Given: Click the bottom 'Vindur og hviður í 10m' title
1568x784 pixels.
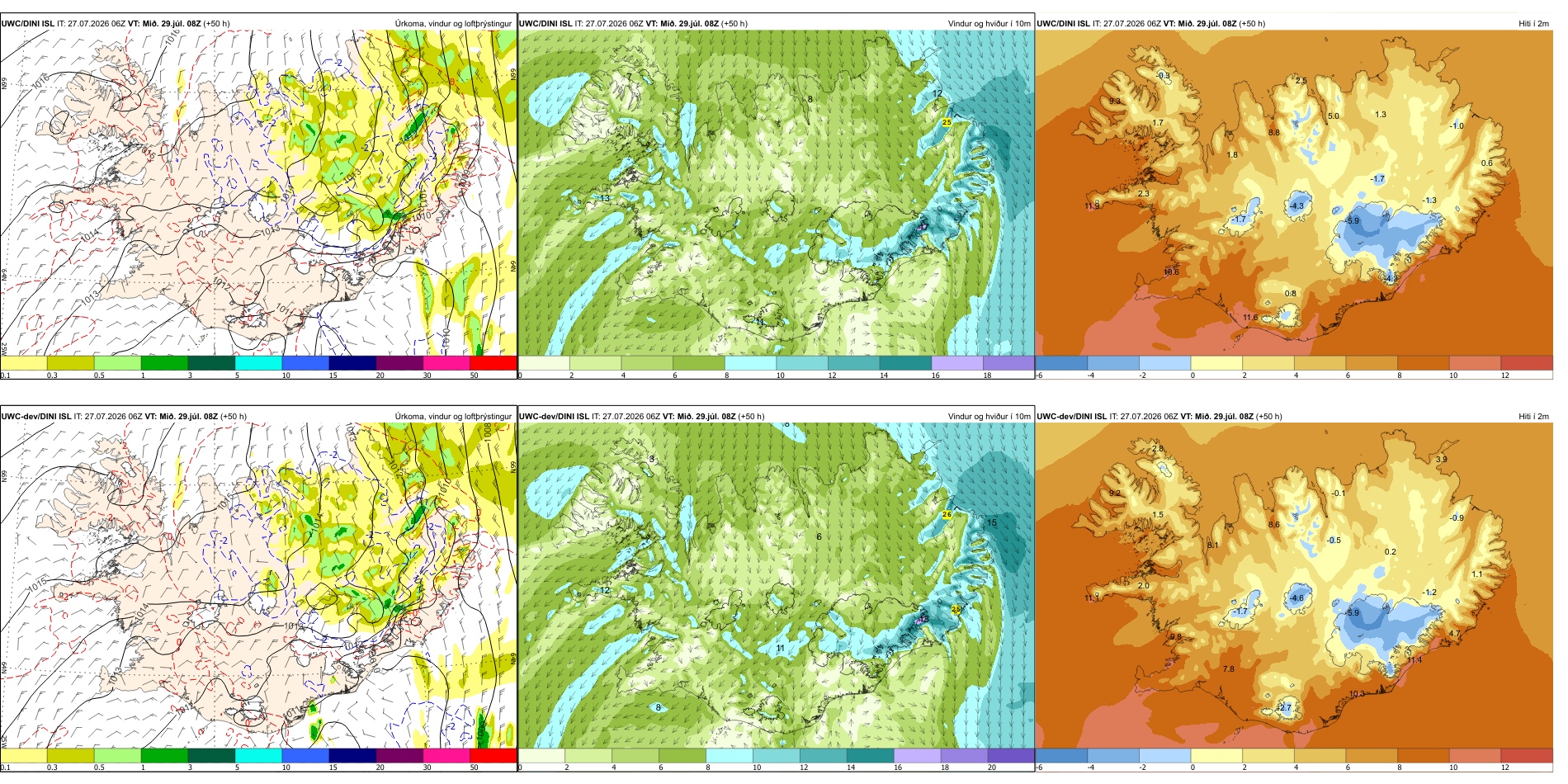Looking at the screenshot, I should [x=989, y=417].
